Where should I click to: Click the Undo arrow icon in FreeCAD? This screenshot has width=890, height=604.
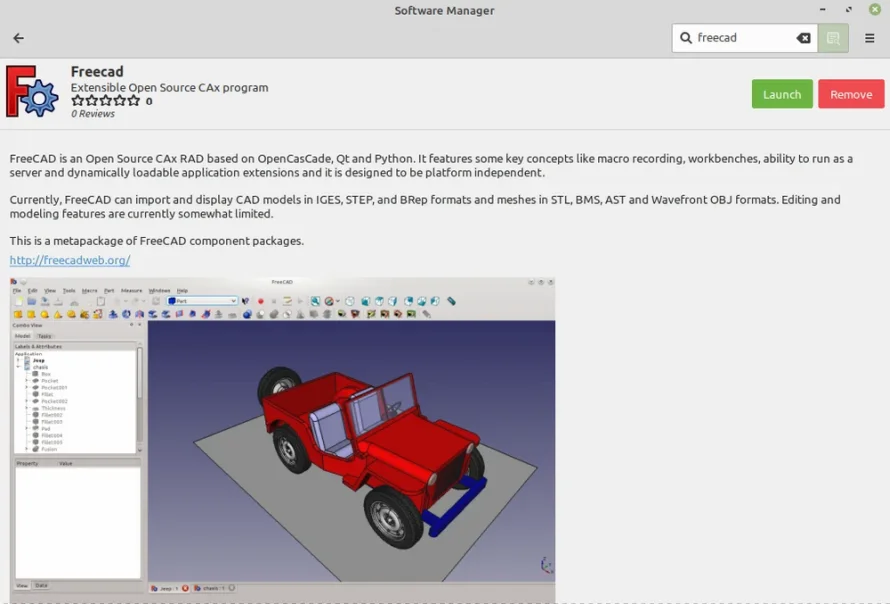(118, 301)
